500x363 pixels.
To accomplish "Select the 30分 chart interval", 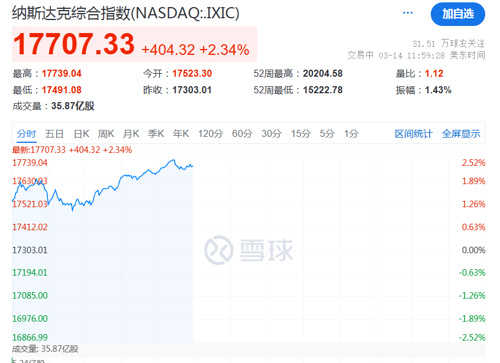I will 271,134.
